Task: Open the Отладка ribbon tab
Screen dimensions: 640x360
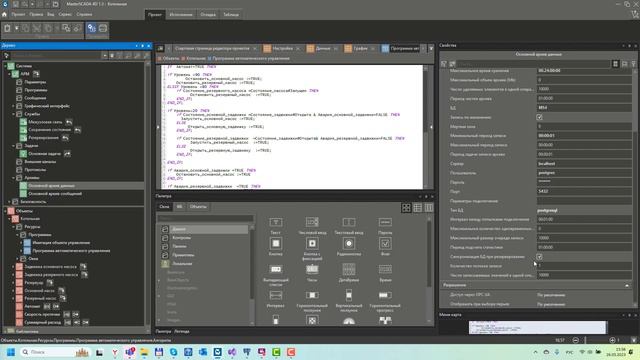Action: click(208, 15)
